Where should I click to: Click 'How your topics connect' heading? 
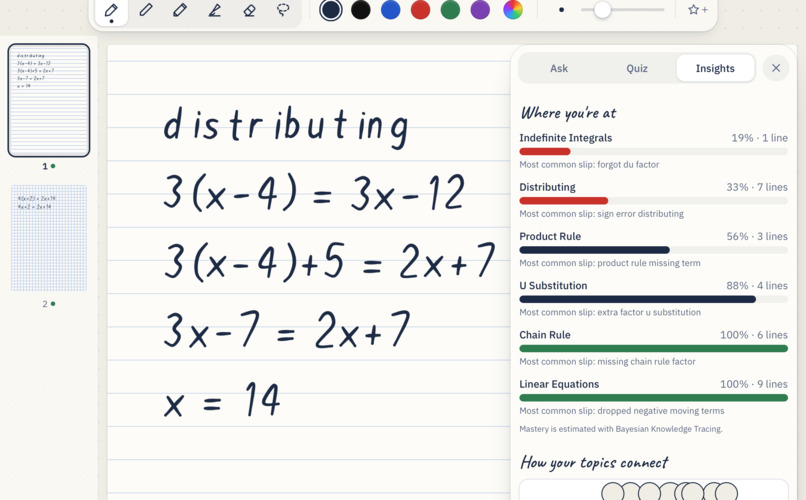point(594,462)
